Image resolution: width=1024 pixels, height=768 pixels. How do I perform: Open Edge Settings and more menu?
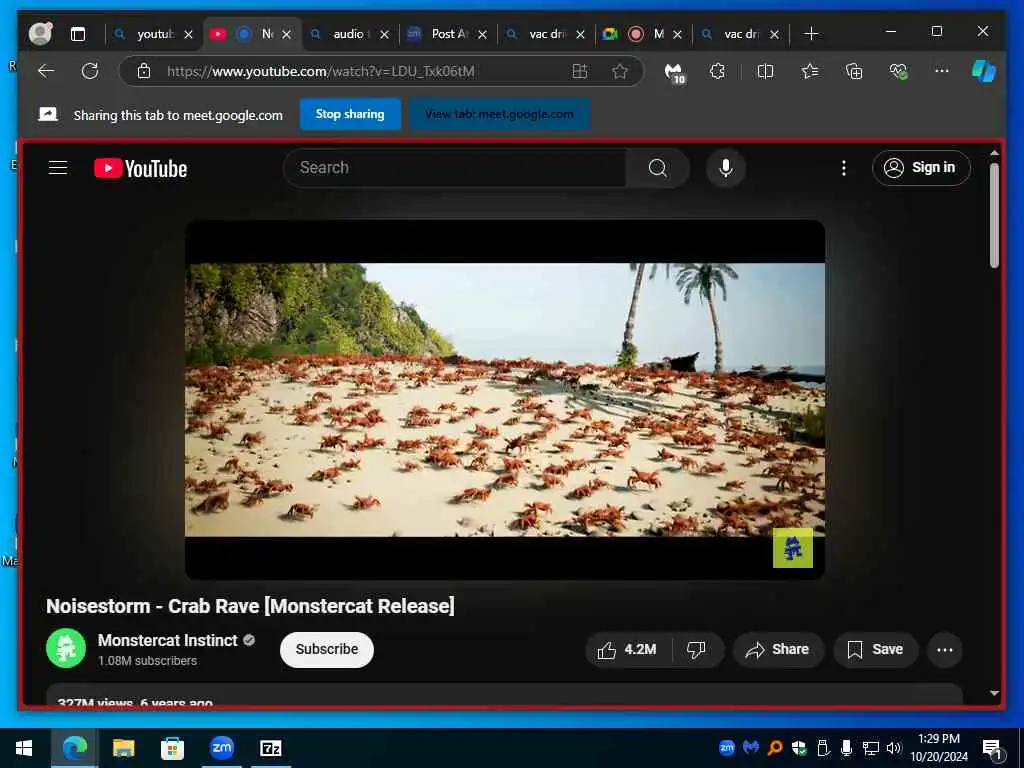[x=942, y=71]
